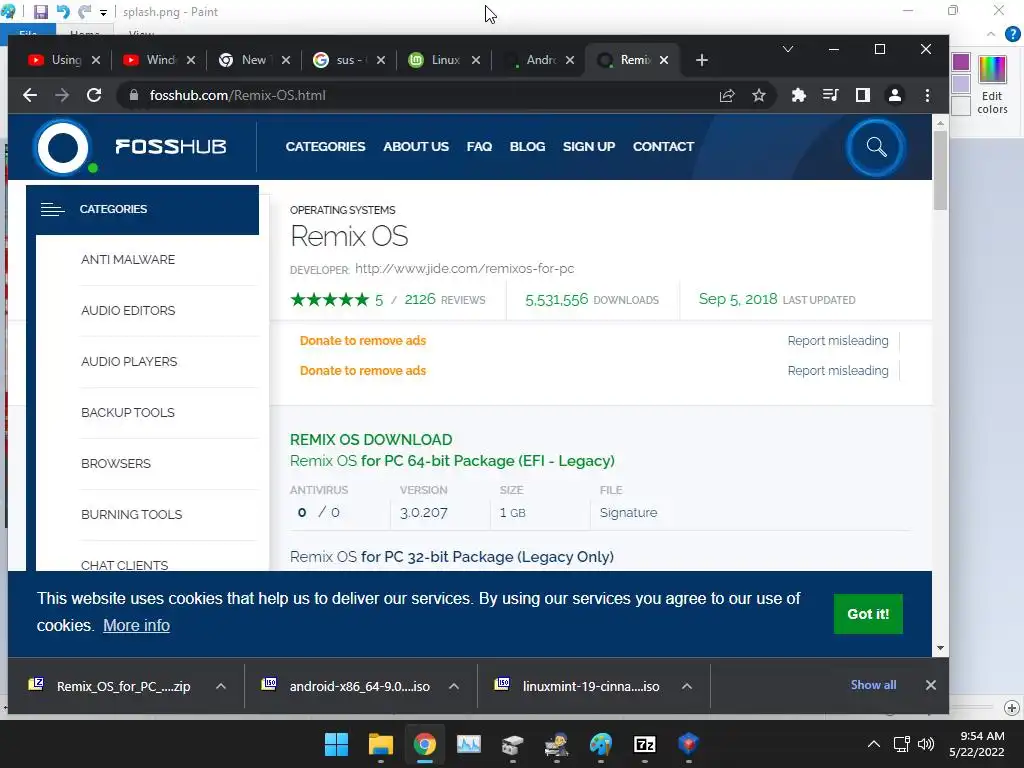This screenshot has width=1024, height=768.
Task: Open 7-Zip from taskbar
Action: [x=645, y=744]
